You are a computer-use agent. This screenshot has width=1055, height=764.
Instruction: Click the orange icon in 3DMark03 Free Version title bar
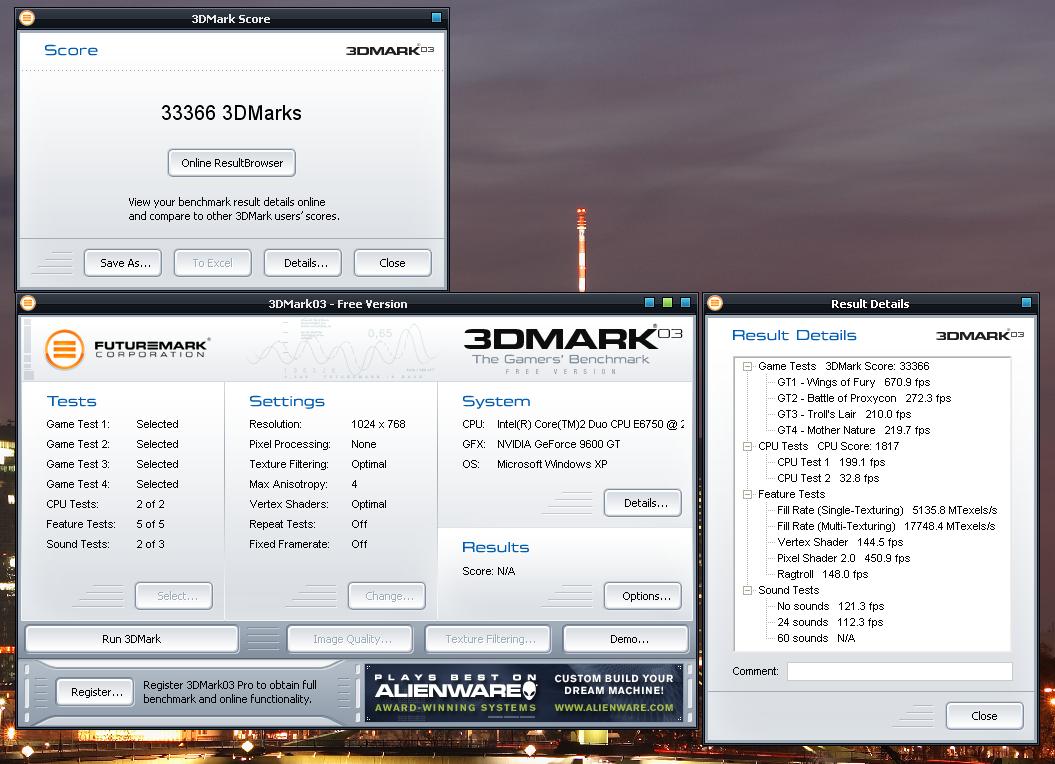click(x=28, y=303)
